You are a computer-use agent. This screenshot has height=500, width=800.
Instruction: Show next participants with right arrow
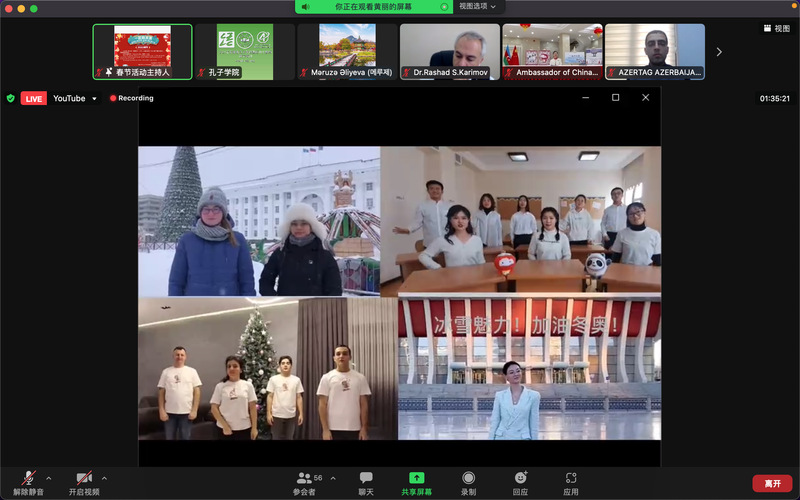pyautogui.click(x=719, y=52)
